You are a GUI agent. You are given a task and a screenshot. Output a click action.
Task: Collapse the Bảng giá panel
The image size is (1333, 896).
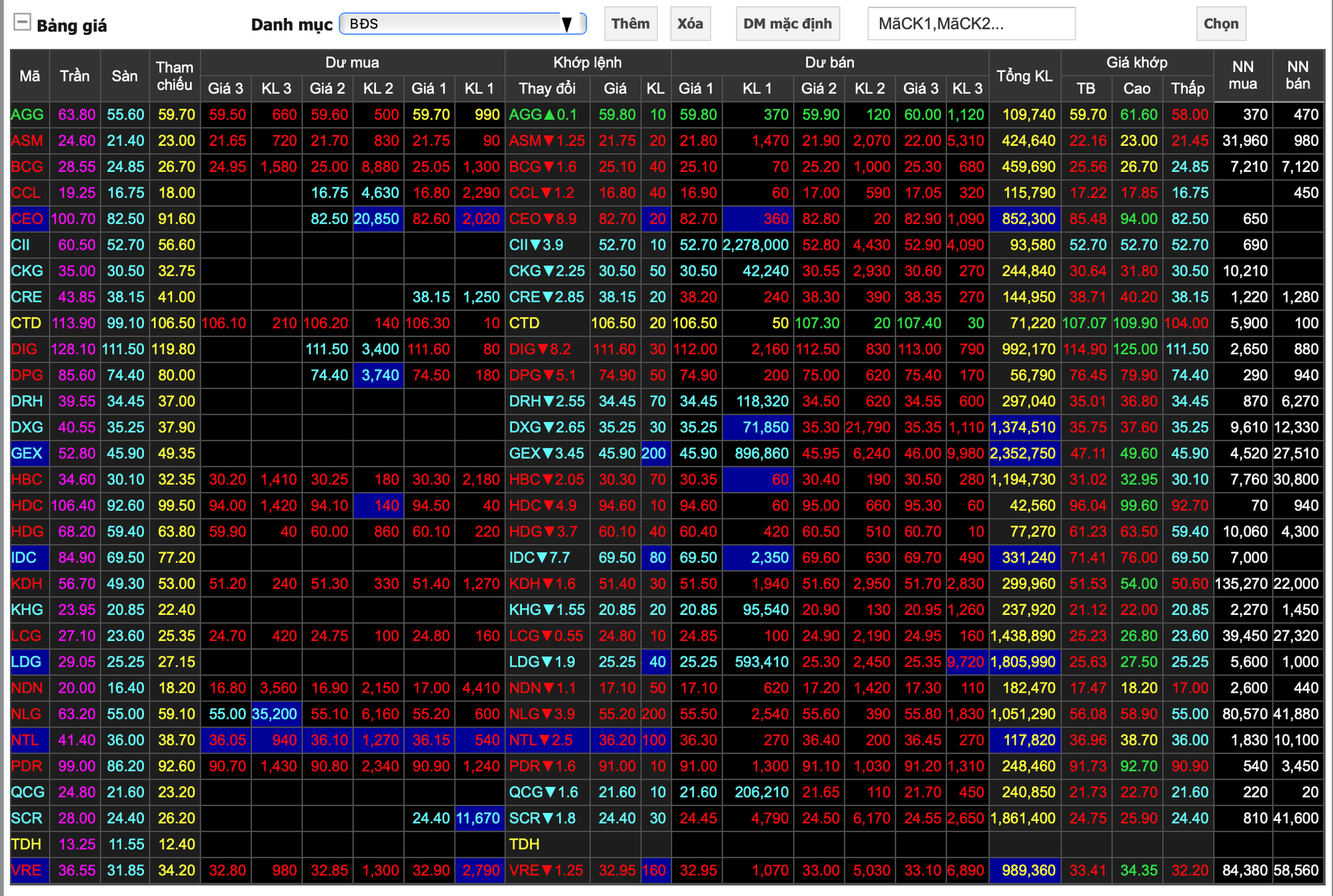pyautogui.click(x=22, y=22)
